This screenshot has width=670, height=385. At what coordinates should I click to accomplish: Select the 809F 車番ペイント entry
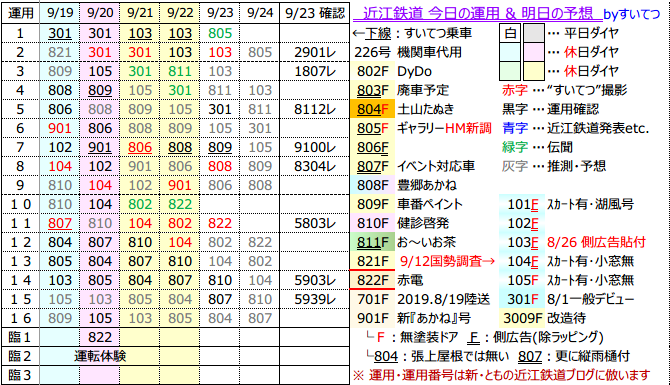click(x=409, y=204)
